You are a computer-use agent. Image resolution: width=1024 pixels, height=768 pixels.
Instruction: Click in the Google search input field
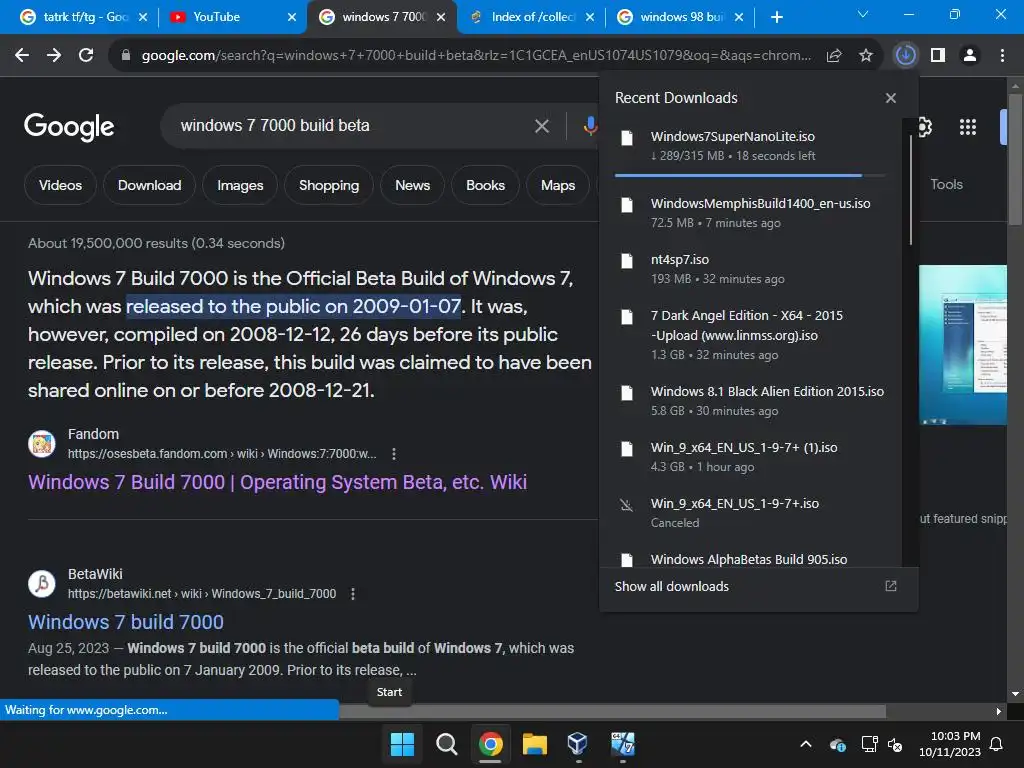(353, 126)
